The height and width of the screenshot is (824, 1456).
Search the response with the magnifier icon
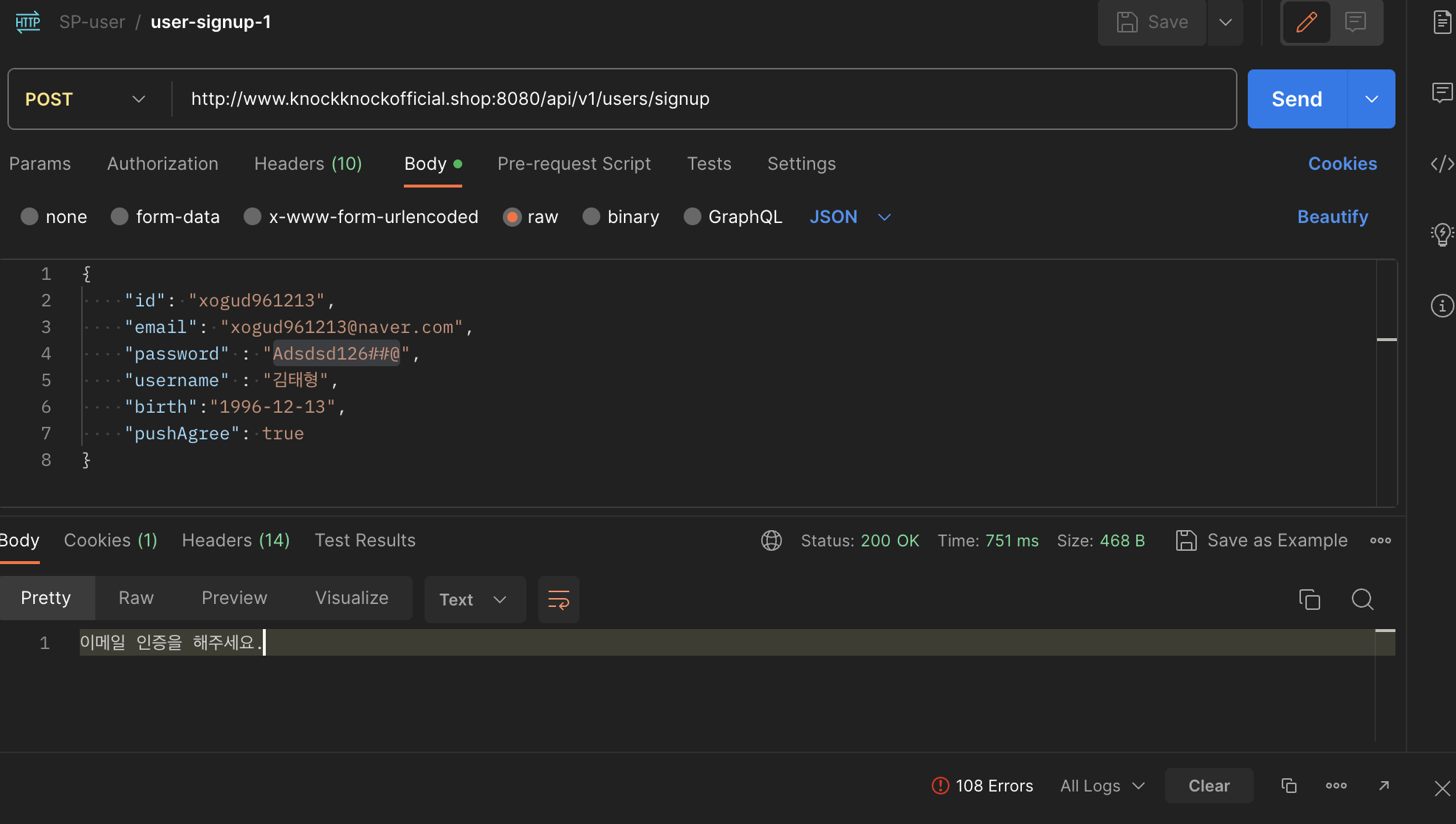click(1362, 600)
